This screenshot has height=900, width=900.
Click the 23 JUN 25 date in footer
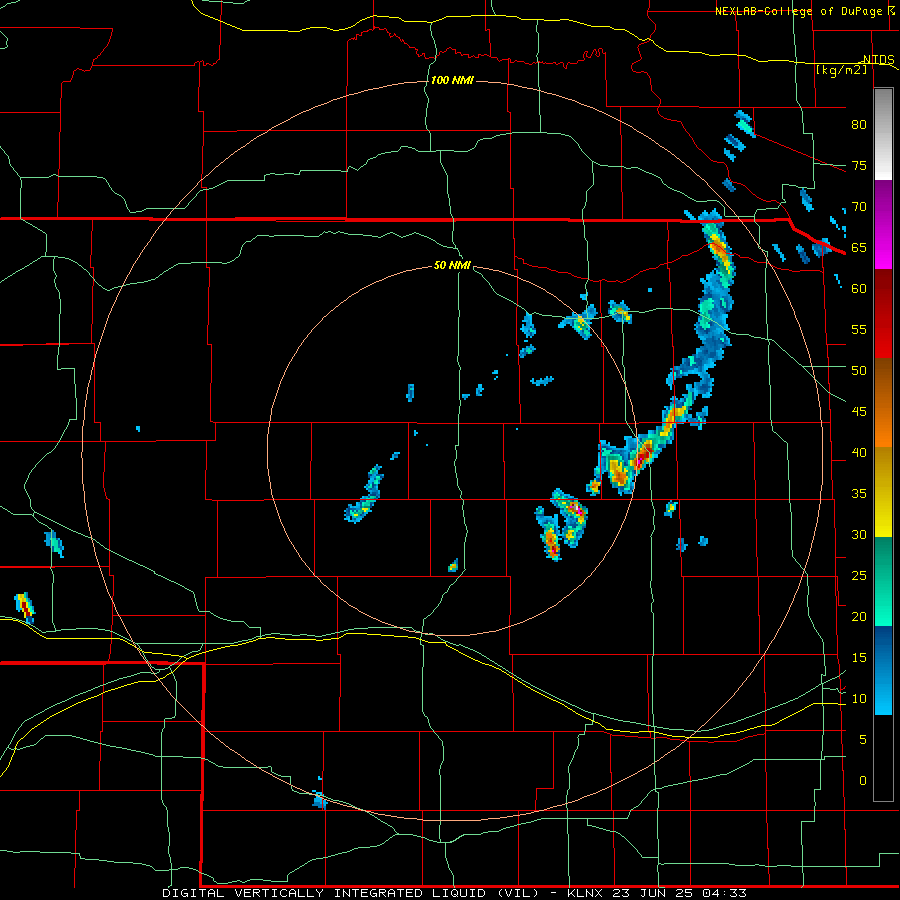click(654, 893)
